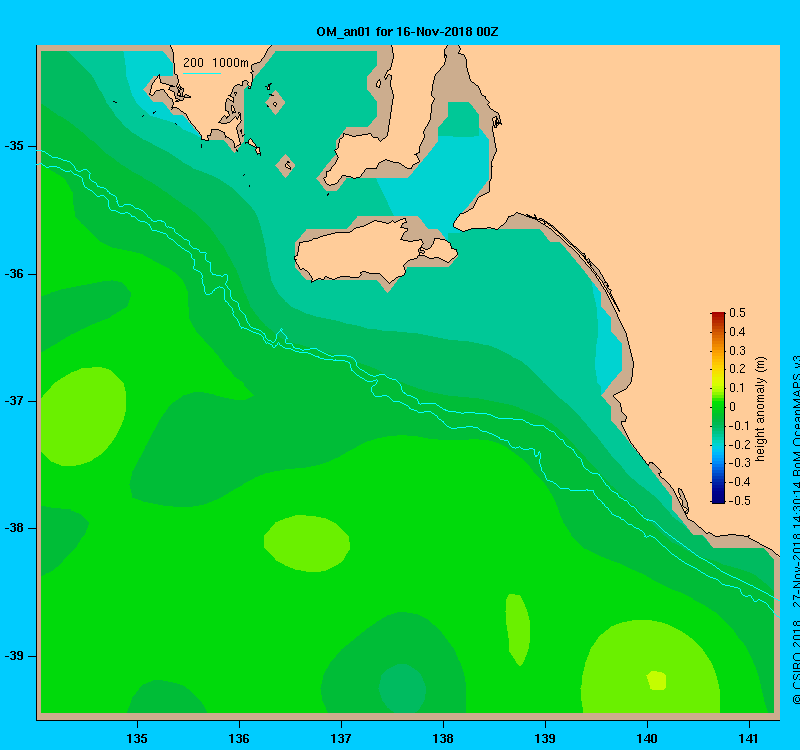Click the "-0.1" color bar label
Viewport: 800px width, 750px height.
coord(738,426)
